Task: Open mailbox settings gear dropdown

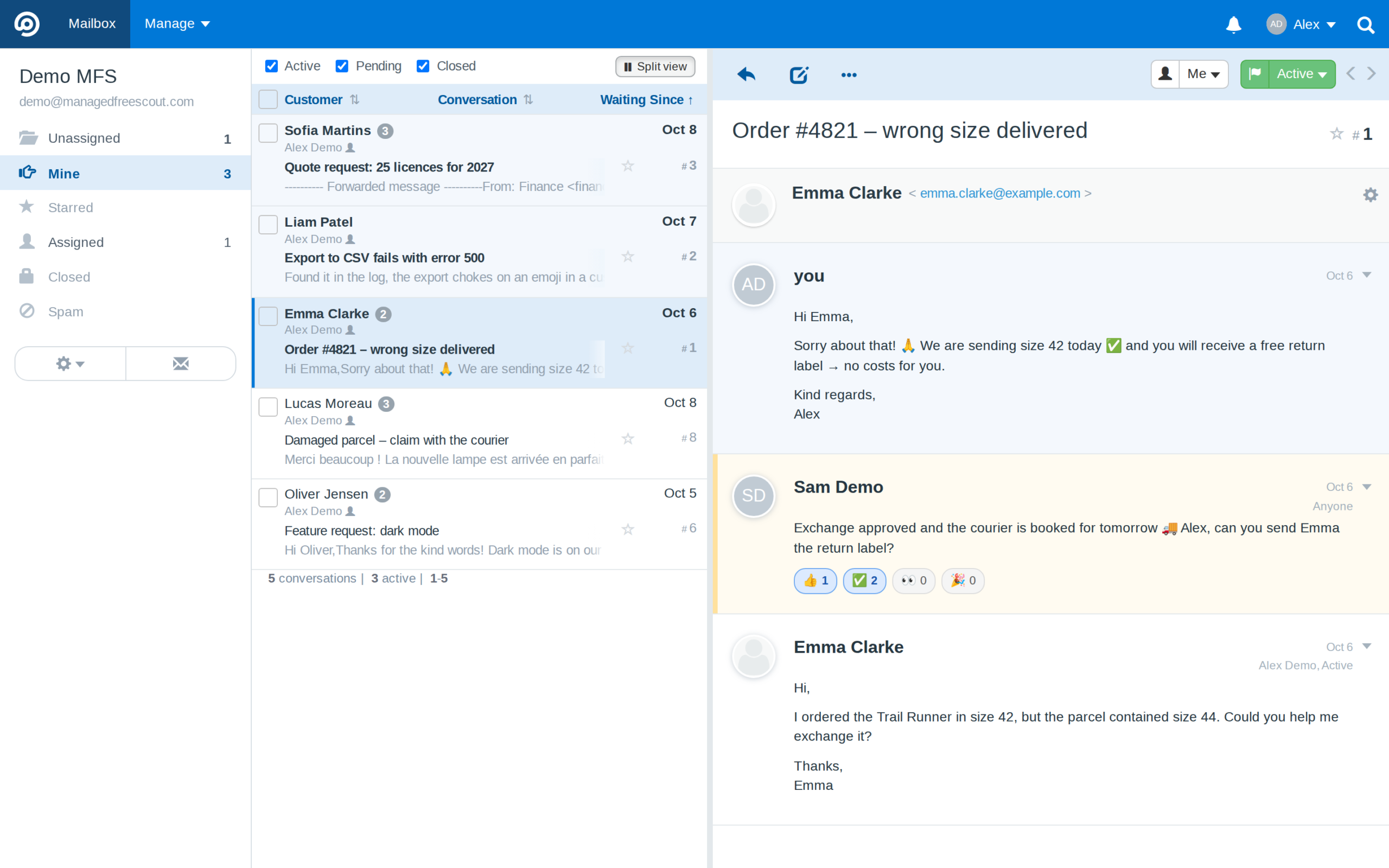Action: (x=70, y=363)
